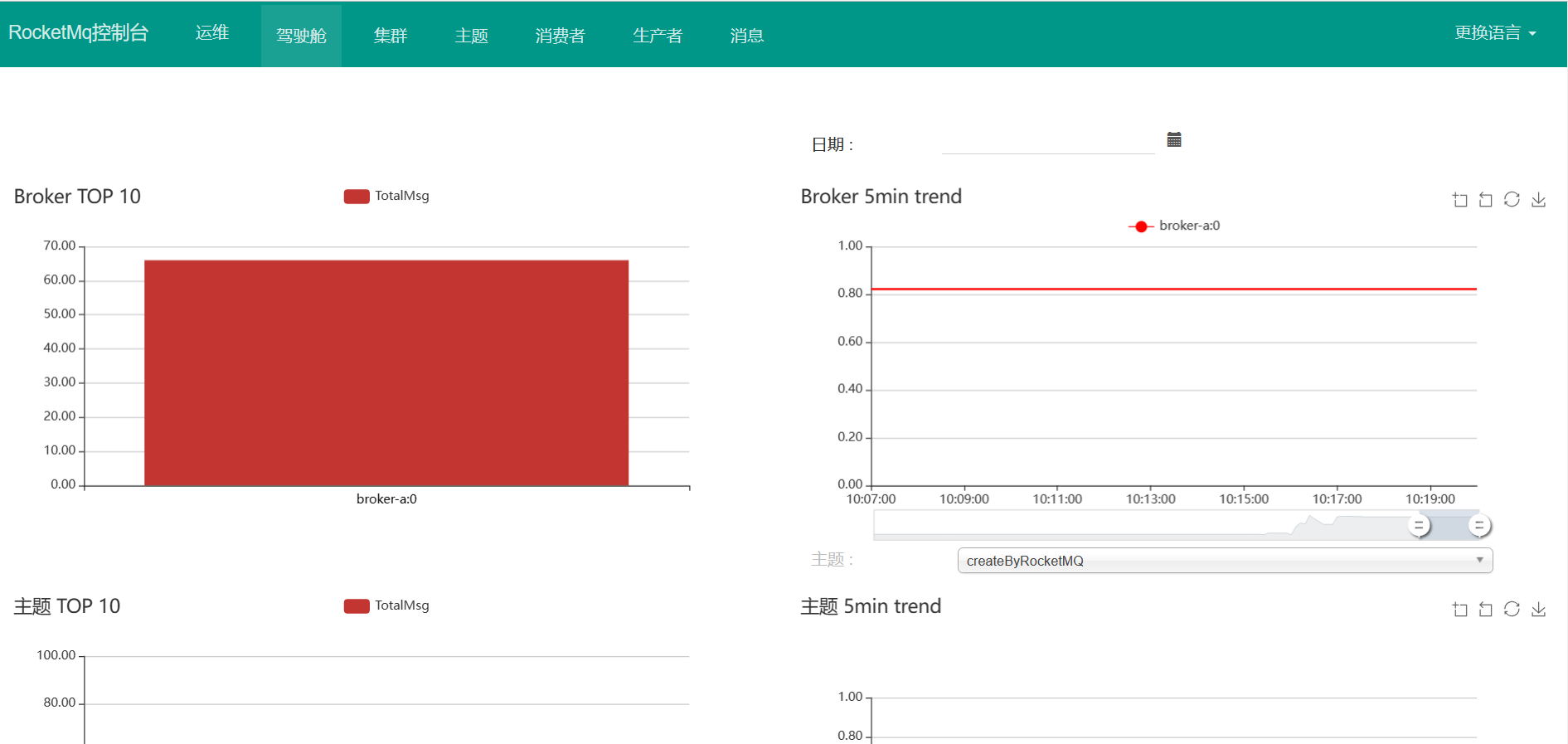Toggle broker-a:0 legend series visibility
1568x744 pixels.
tap(1174, 226)
